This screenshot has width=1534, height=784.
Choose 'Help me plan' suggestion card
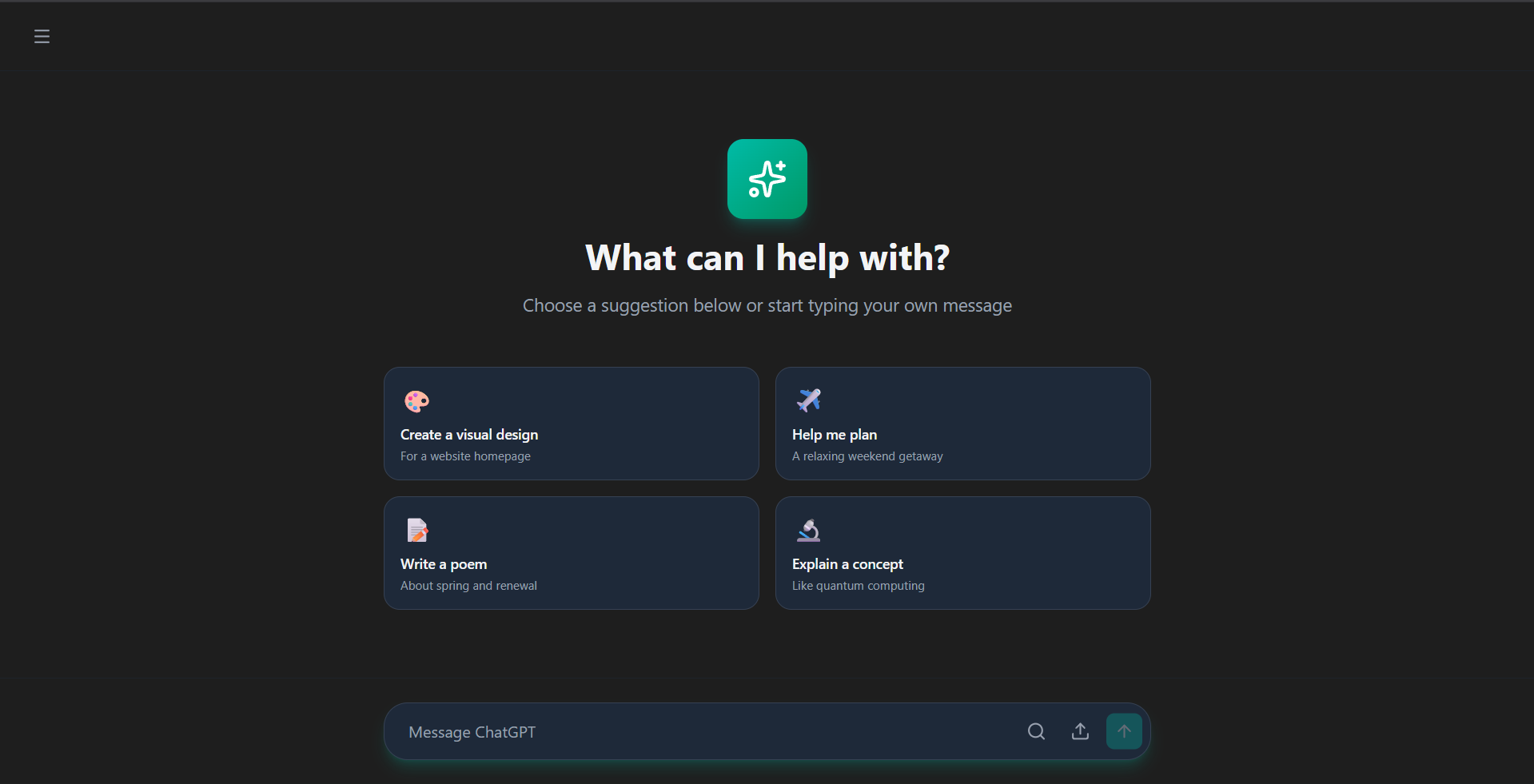[x=962, y=424]
